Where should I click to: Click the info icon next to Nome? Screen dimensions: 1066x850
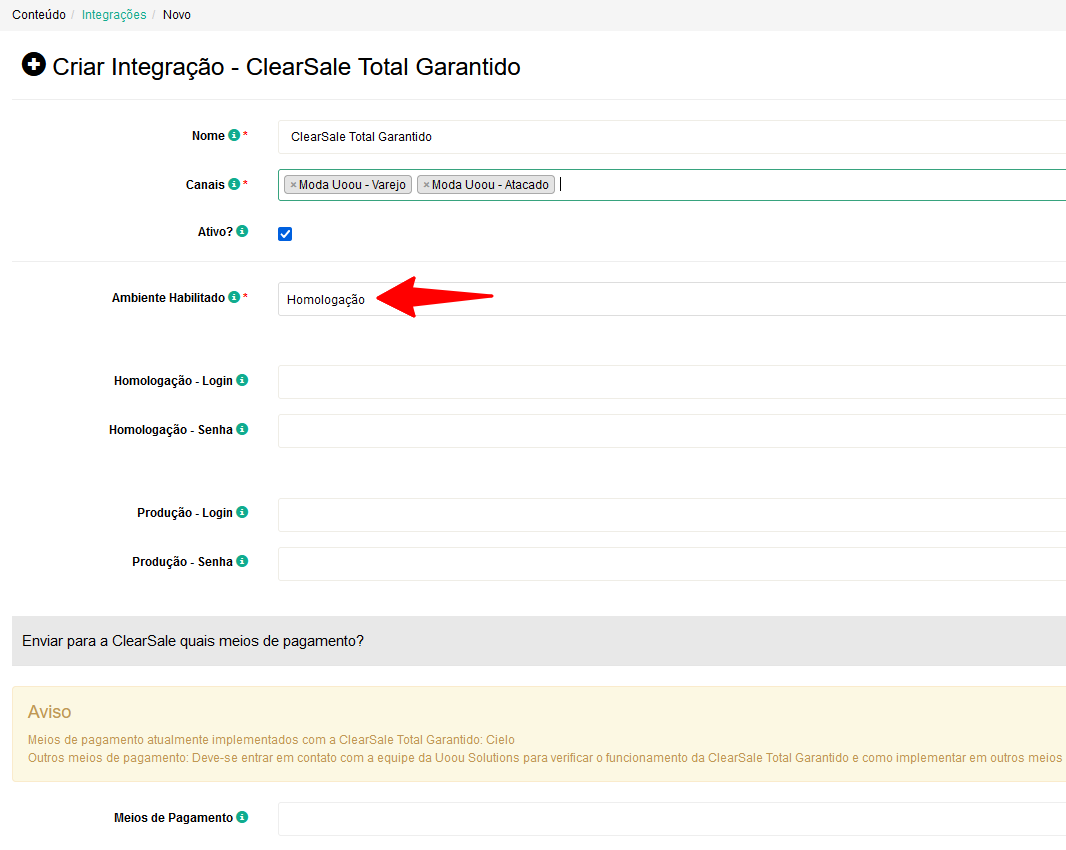(x=234, y=135)
